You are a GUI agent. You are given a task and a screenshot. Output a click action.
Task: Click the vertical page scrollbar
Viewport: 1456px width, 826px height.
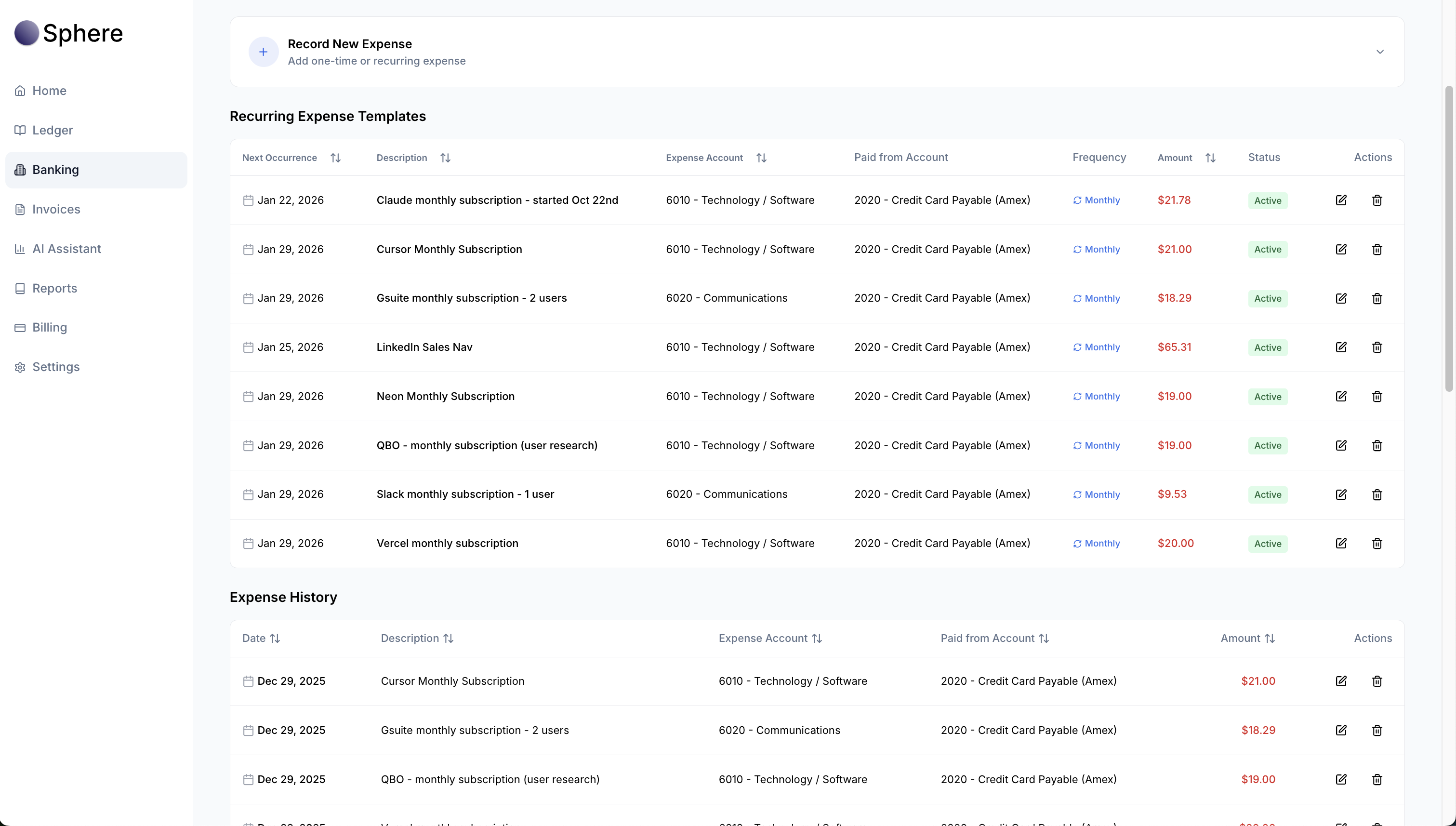coord(1449,238)
